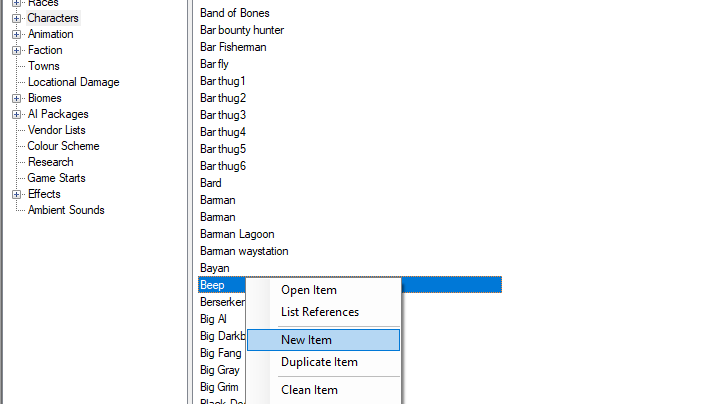Open the Vendor Lists category
This screenshot has height=404, width=705.
point(56,130)
